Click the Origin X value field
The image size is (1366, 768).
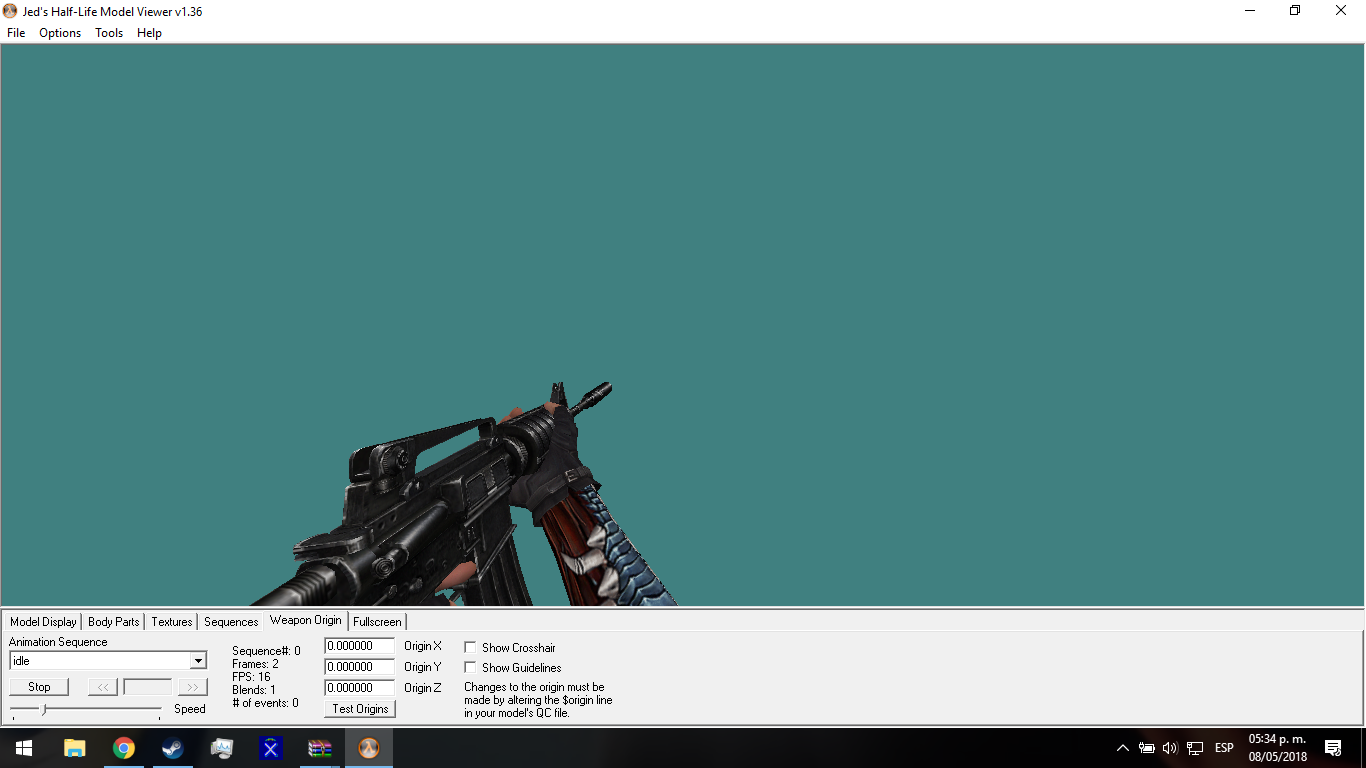pyautogui.click(x=360, y=646)
